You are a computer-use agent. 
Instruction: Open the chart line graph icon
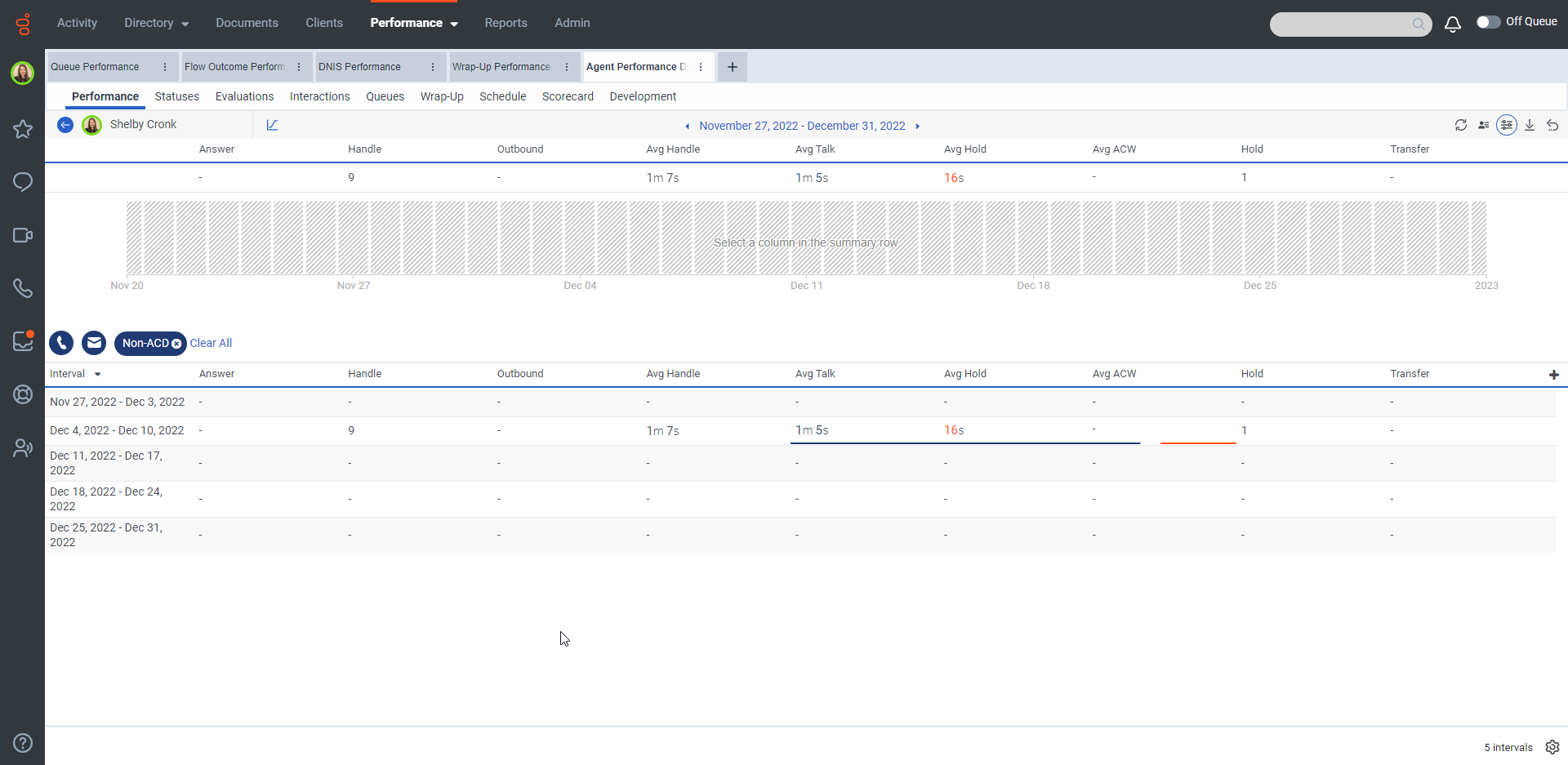click(272, 125)
